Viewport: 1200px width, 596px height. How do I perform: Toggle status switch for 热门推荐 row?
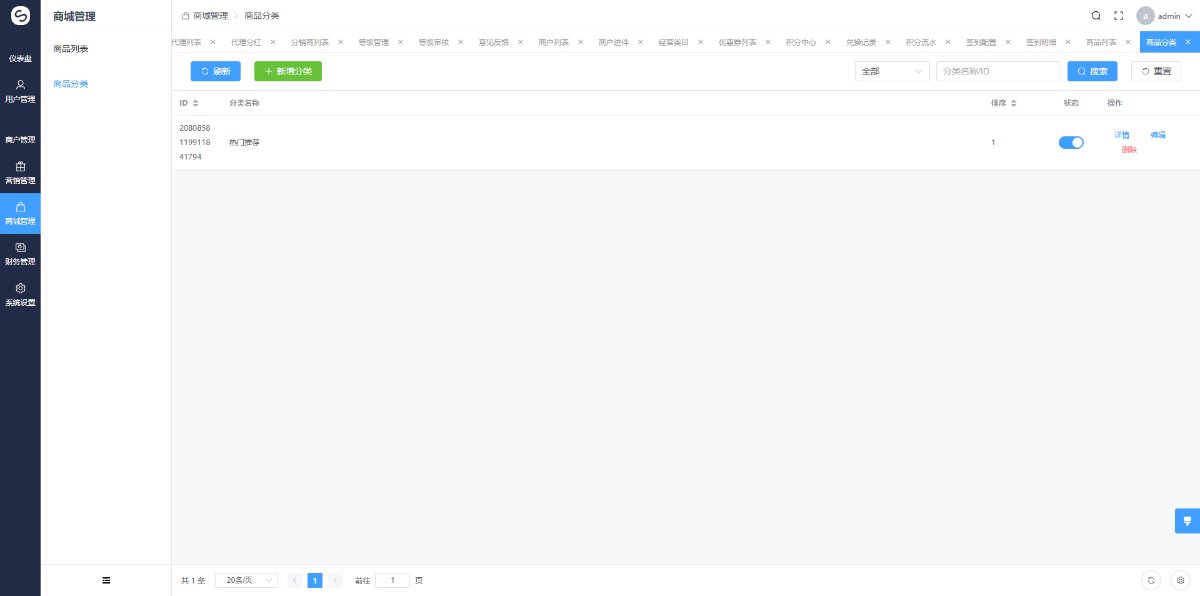pos(1071,142)
